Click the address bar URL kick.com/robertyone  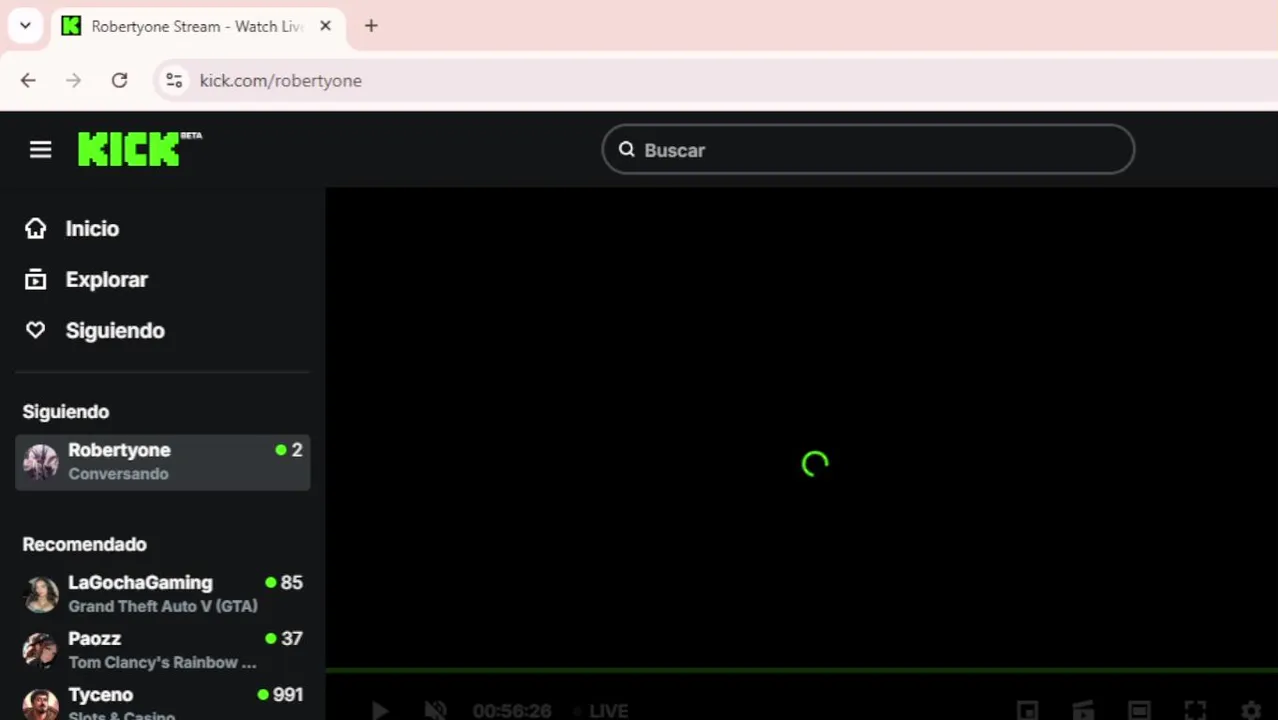pyautogui.click(x=280, y=81)
